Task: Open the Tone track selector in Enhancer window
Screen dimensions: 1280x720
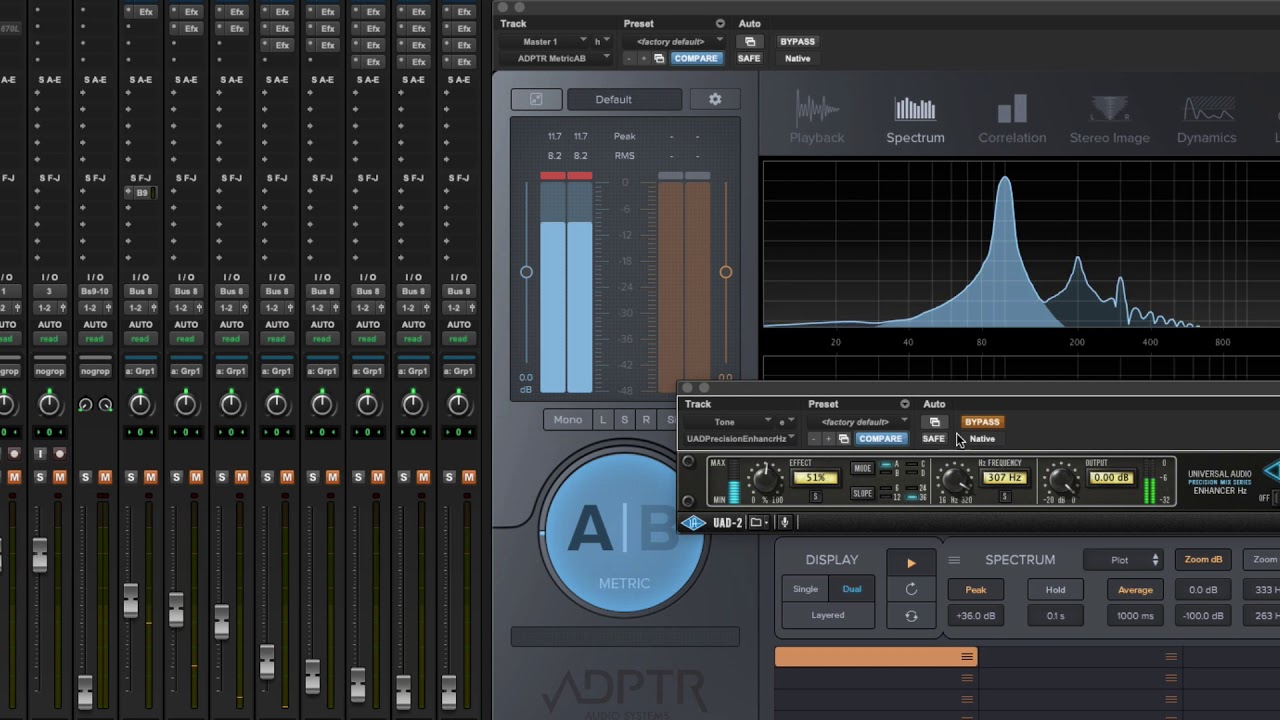Action: tap(730, 422)
